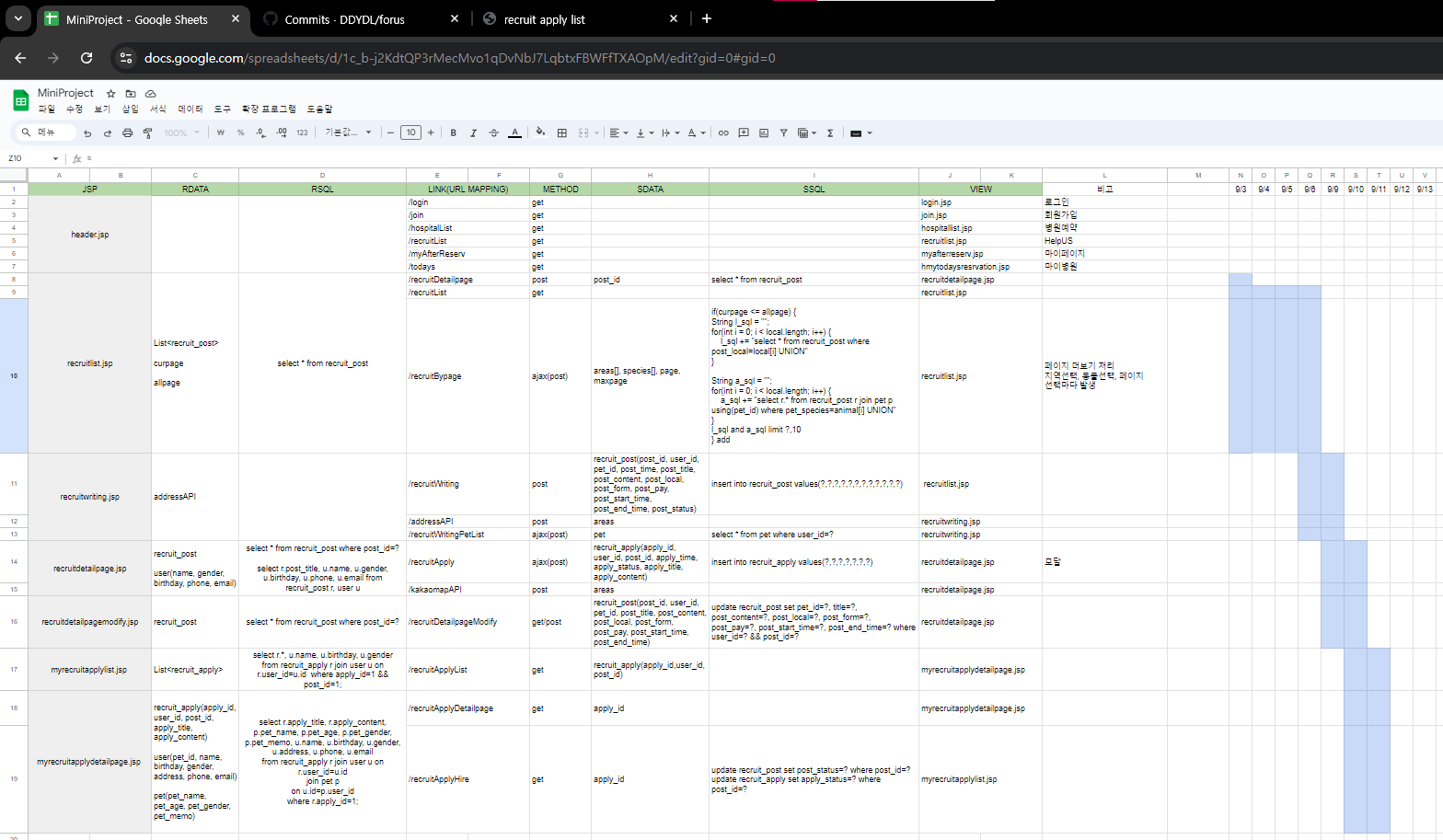
Task: Expand the name box dropdown arrow
Action: (55, 159)
